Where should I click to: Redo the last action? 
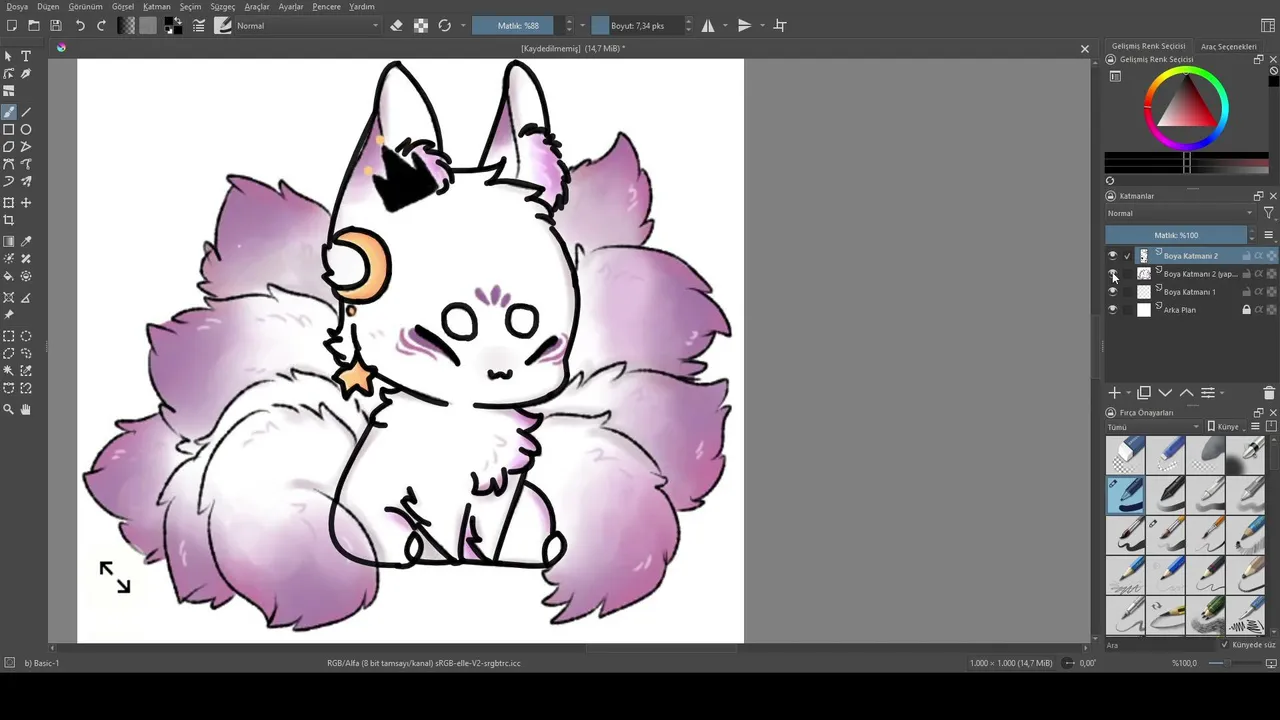pos(101,25)
